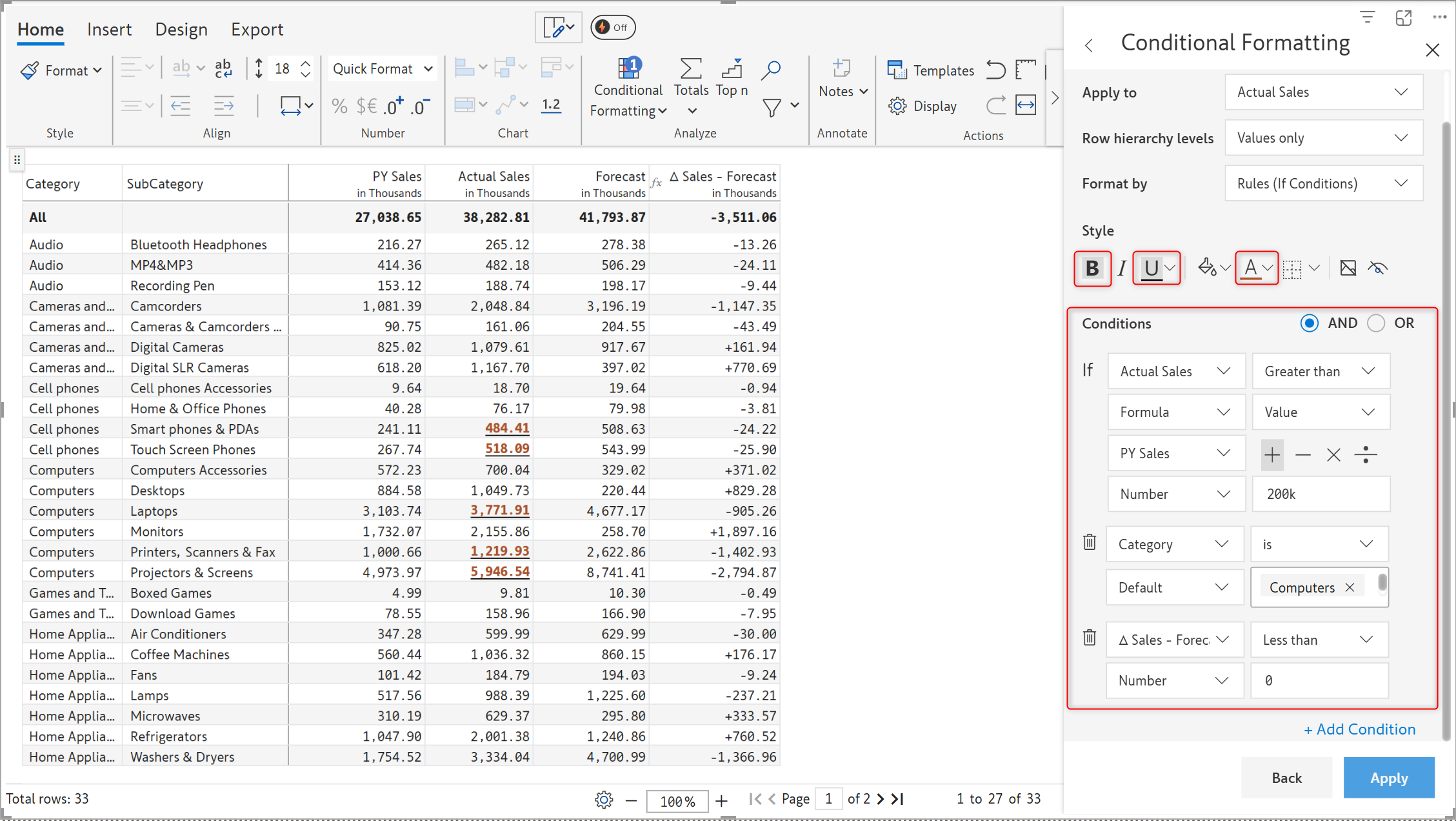1456x821 pixels.
Task: Click the divide operator icon
Action: 1365,454
